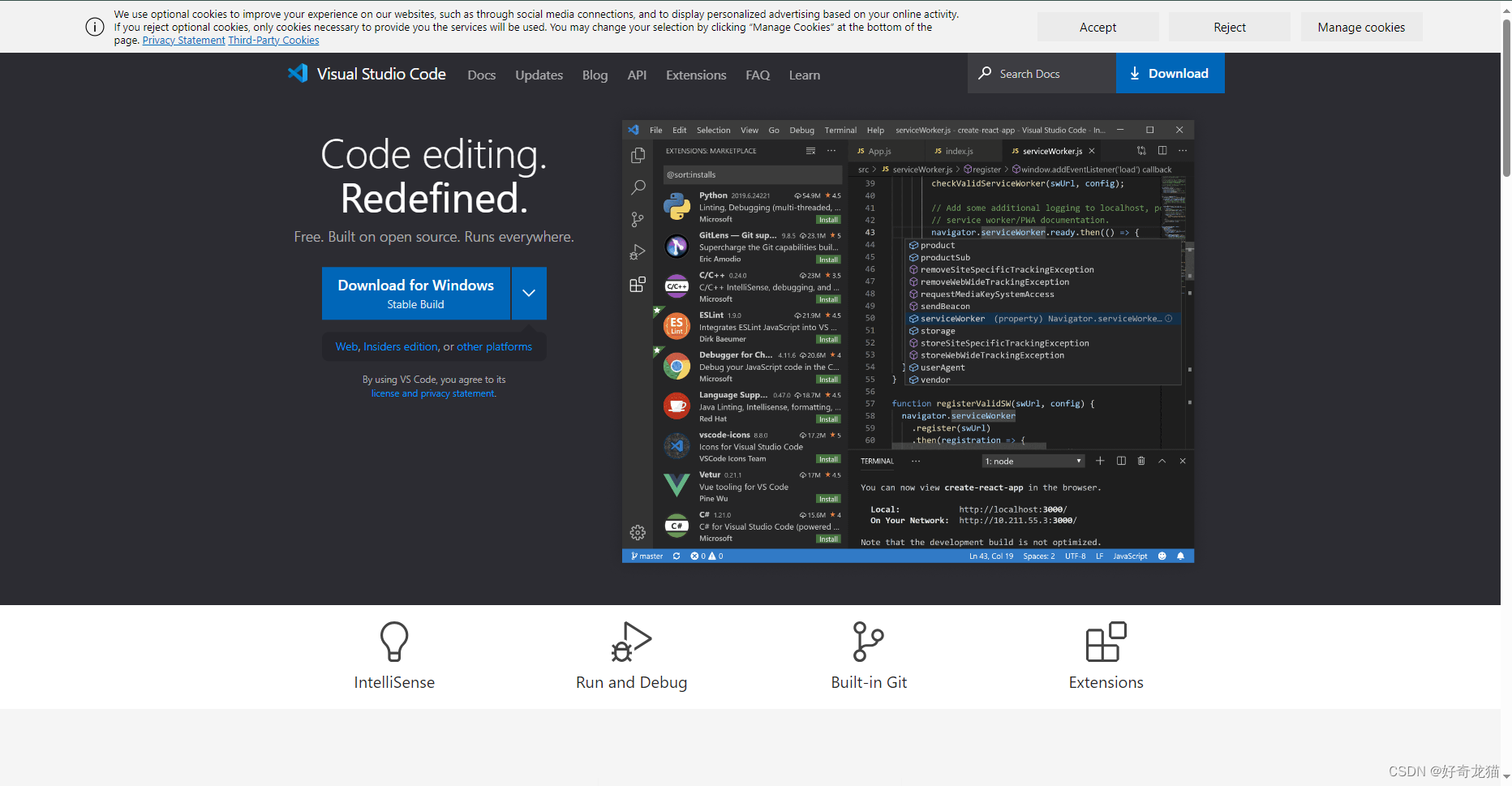The height and width of the screenshot is (786, 1512).
Task: Click the Search Docs field
Action: tap(1042, 73)
